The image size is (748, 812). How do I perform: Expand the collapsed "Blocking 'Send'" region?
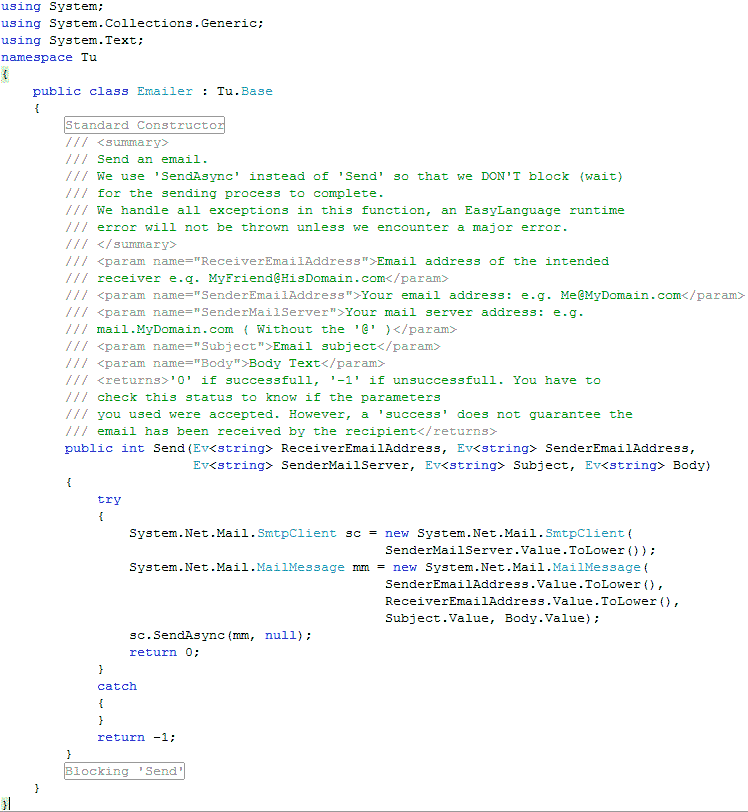tap(124, 771)
